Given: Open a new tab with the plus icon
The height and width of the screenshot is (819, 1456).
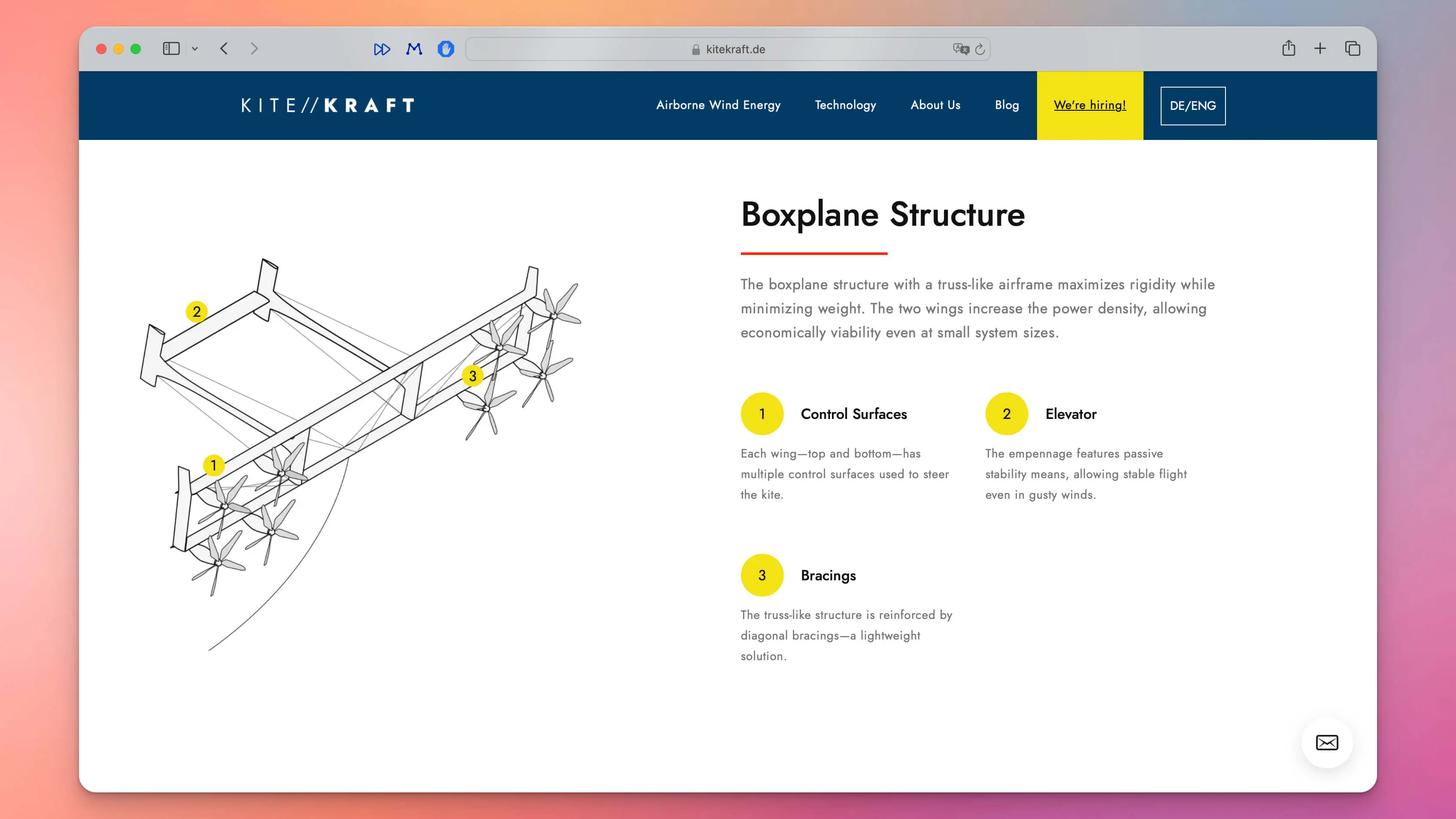Looking at the screenshot, I should tap(1320, 49).
